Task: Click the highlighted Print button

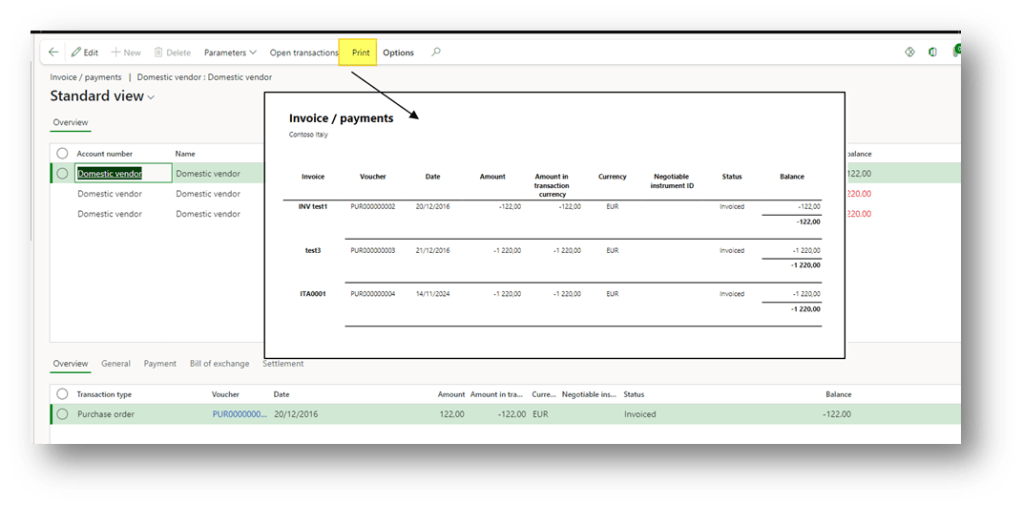Action: [358, 52]
